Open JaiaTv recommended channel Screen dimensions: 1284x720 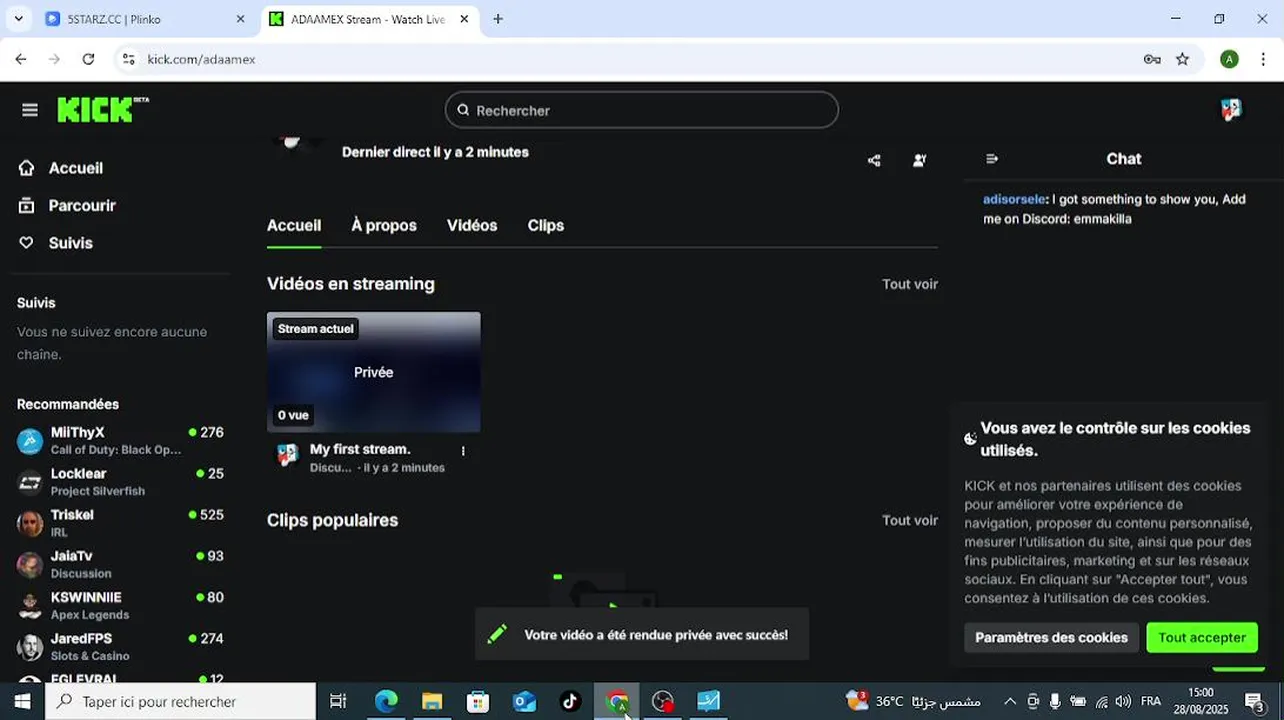pos(120,564)
